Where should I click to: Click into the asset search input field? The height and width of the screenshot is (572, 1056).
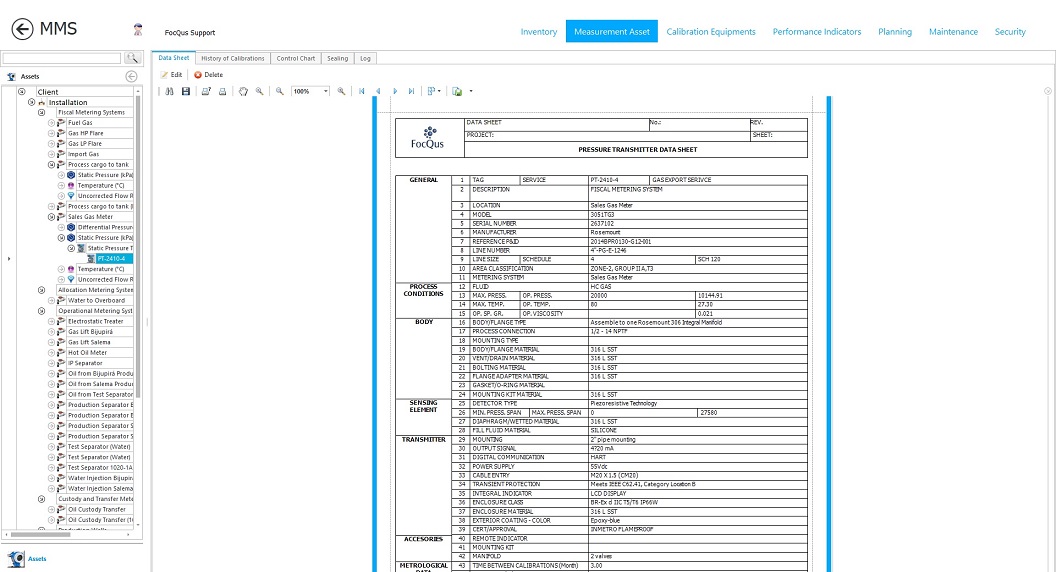coord(62,59)
